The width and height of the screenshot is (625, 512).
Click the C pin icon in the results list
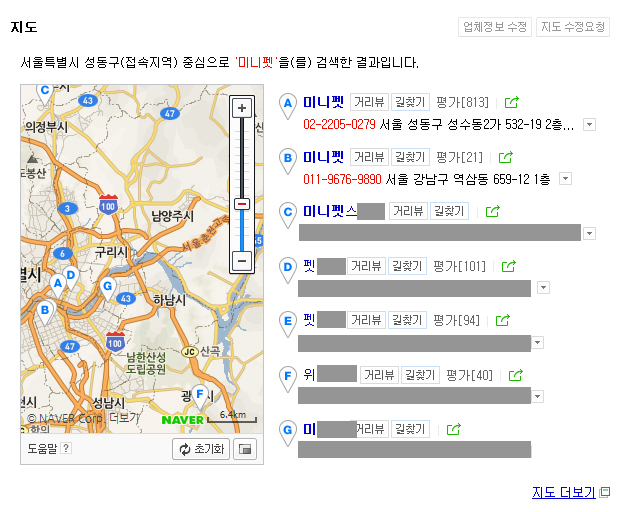tap(288, 215)
